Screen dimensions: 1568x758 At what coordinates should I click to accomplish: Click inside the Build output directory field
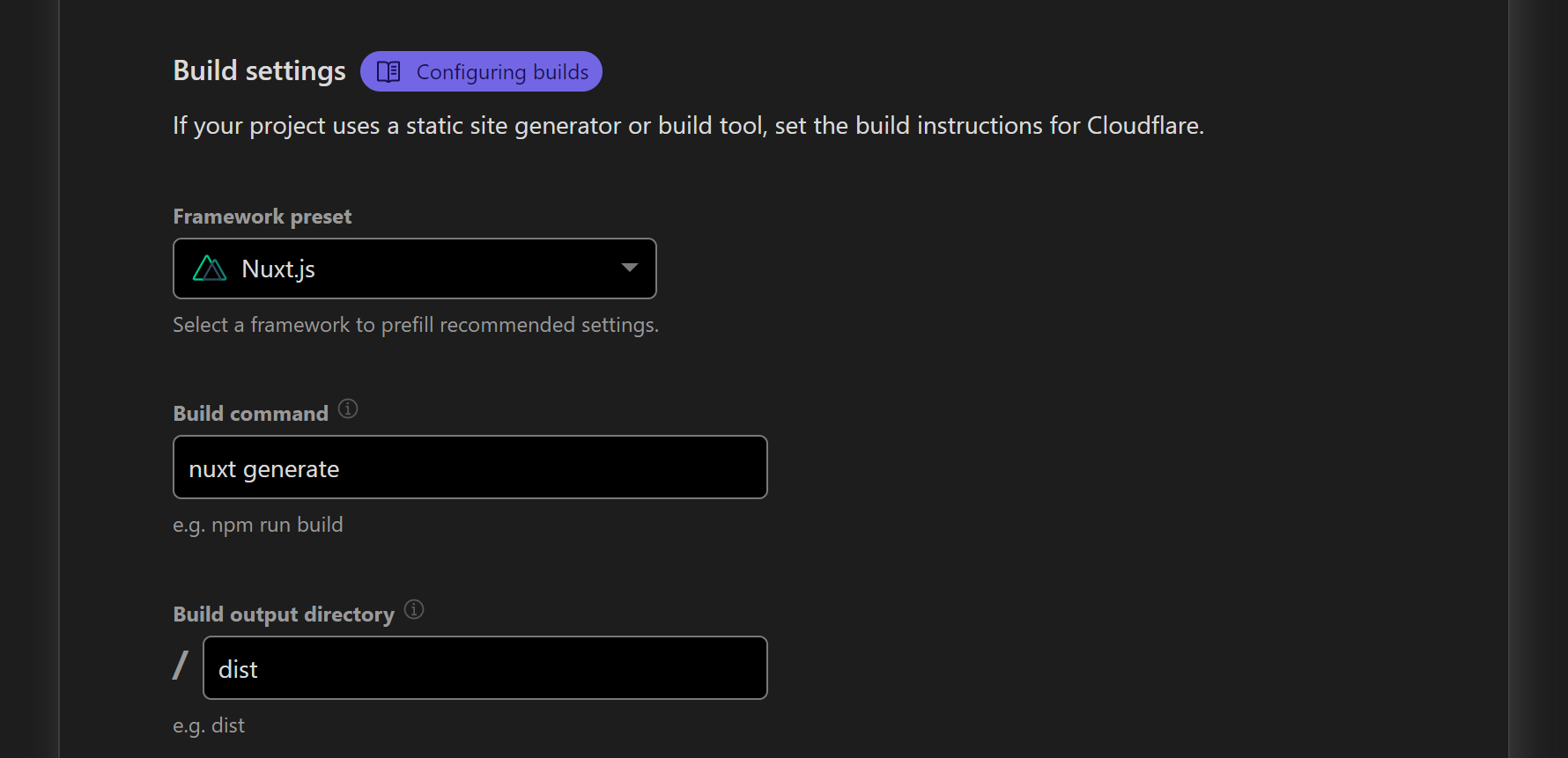[x=484, y=667]
